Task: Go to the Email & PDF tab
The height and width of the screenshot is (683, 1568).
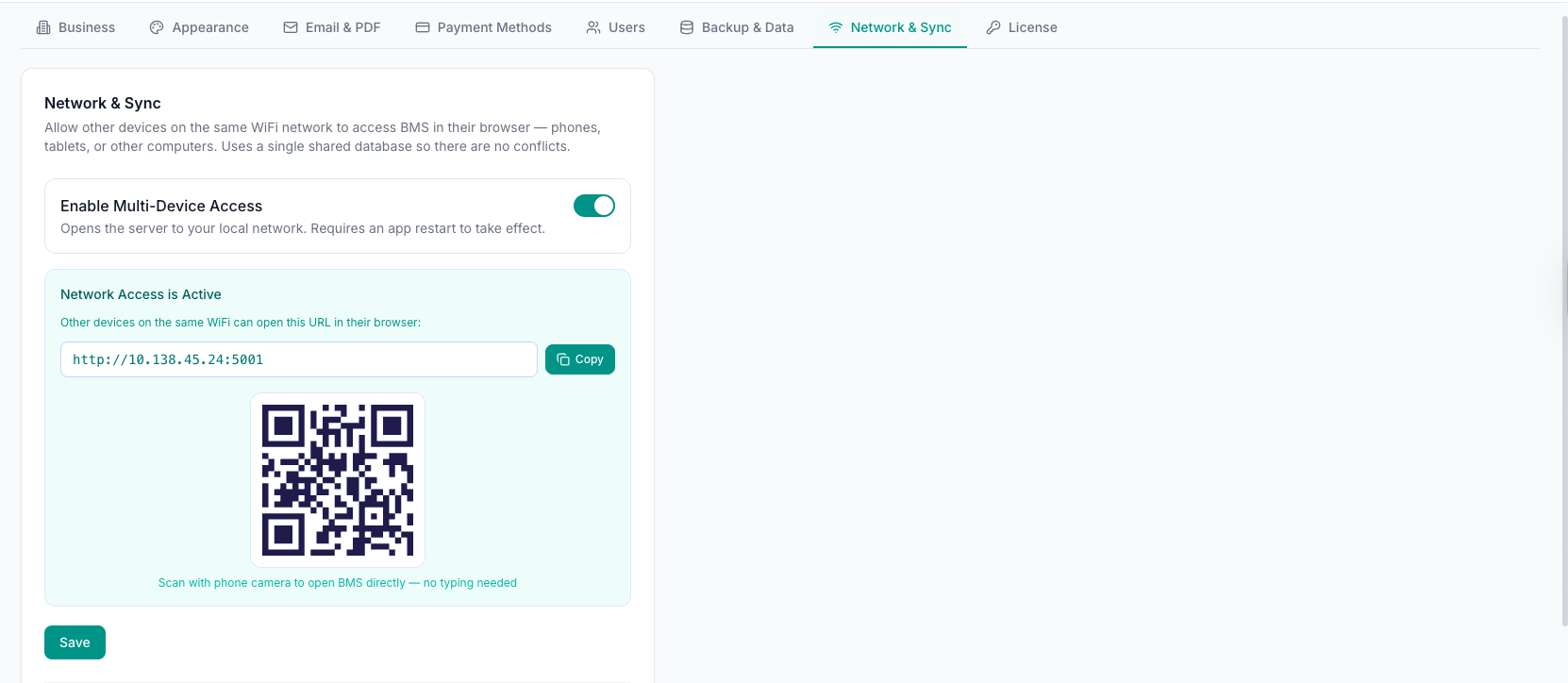Action: [332, 27]
